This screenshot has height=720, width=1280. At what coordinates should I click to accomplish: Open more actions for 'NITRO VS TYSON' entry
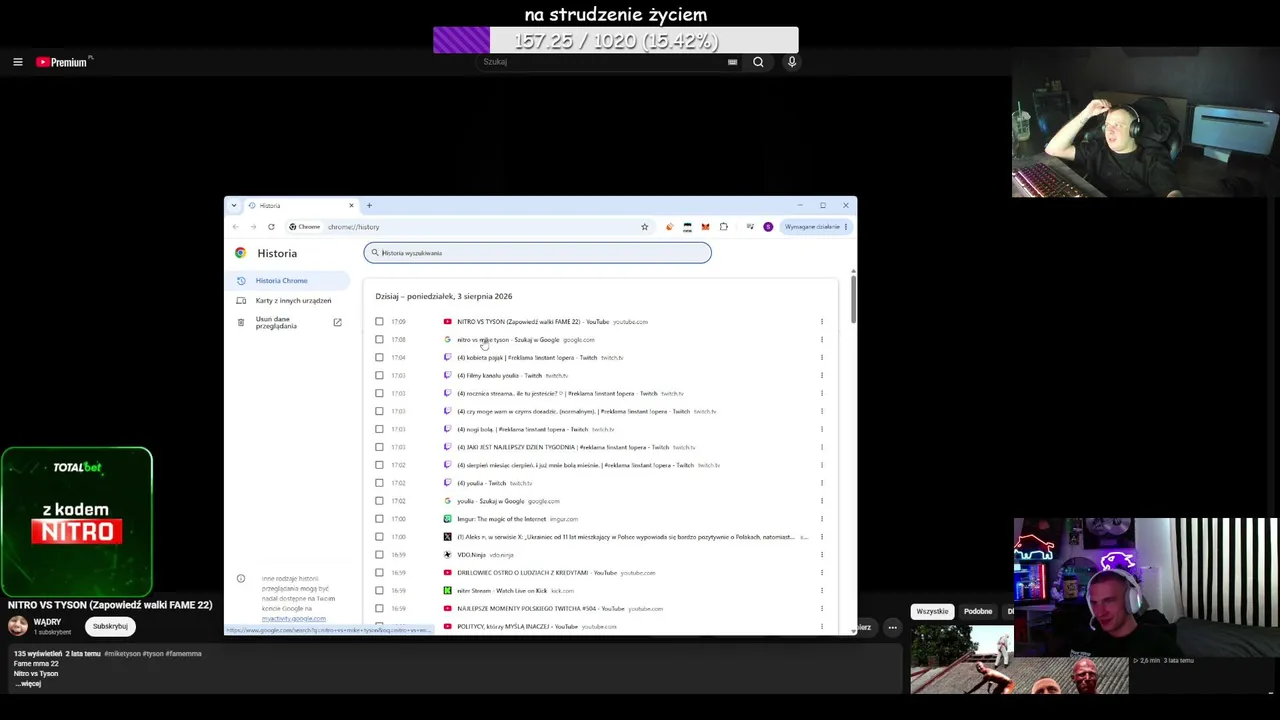(x=822, y=322)
